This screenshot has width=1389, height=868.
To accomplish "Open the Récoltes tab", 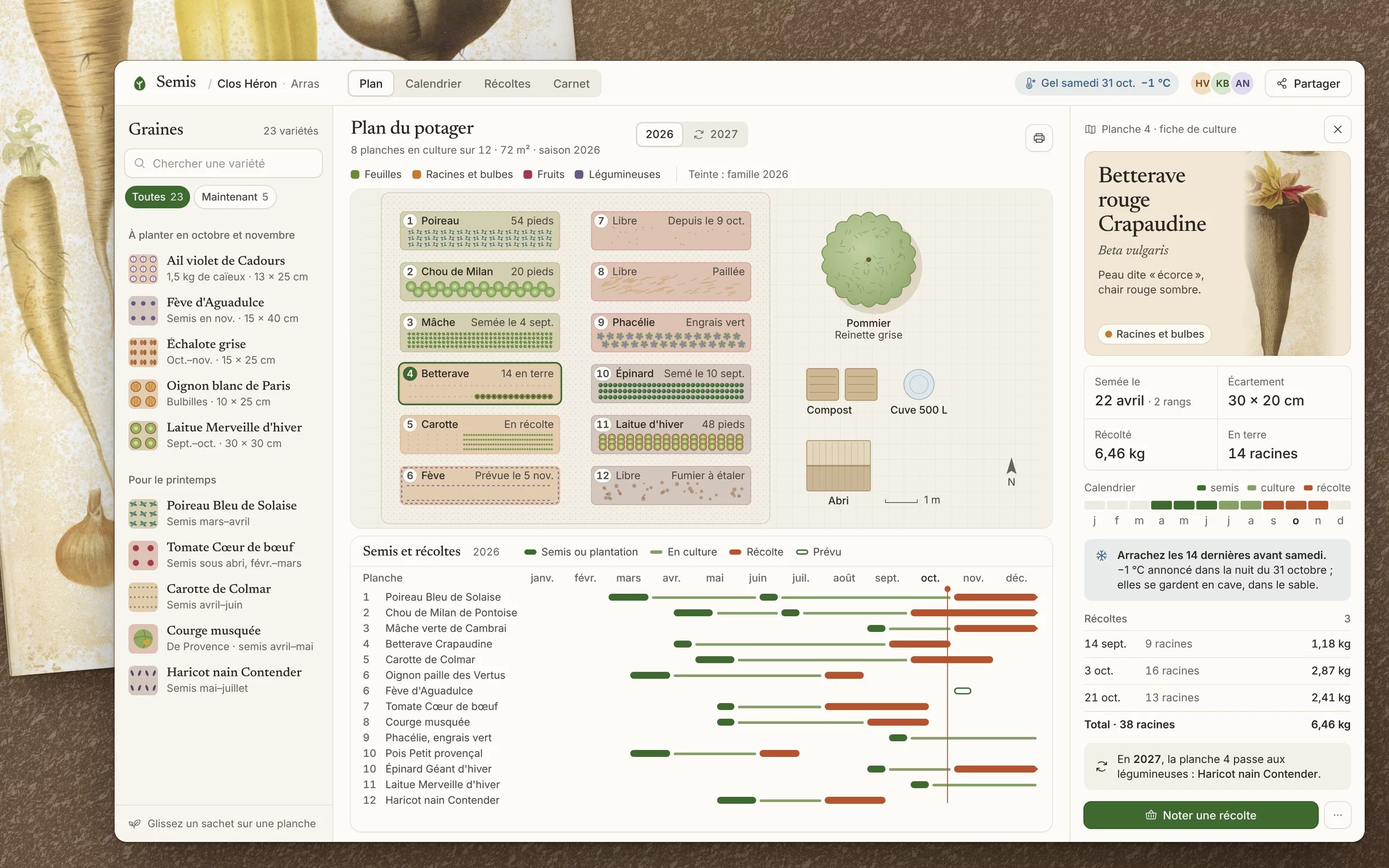I will [x=507, y=83].
